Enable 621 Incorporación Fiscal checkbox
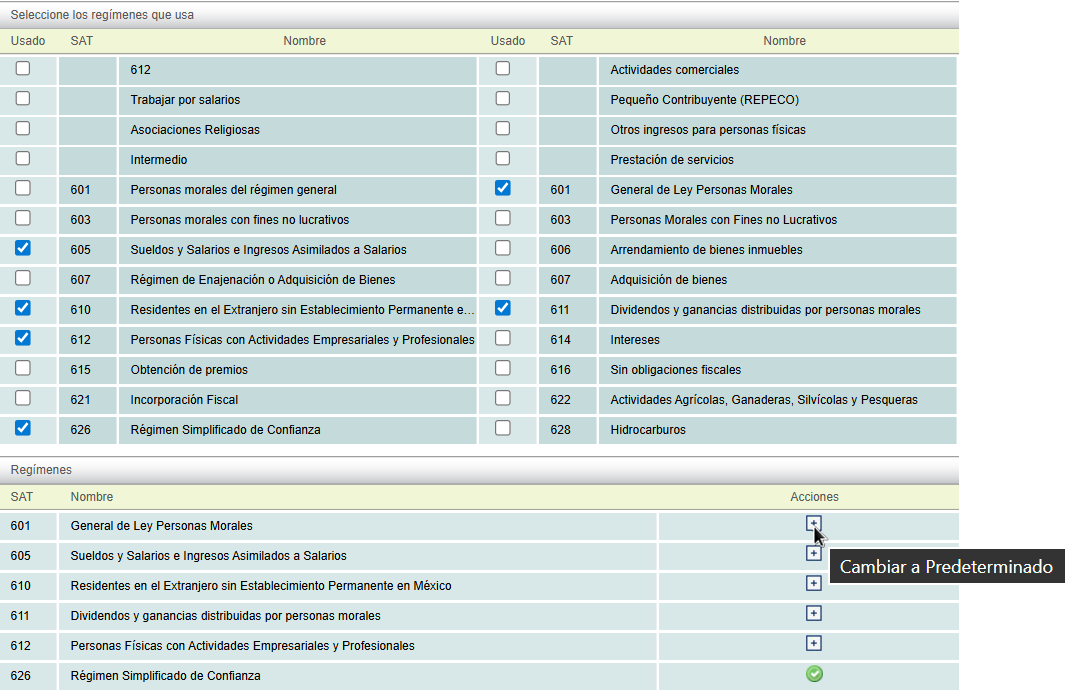The width and height of the screenshot is (1068, 691). (x=23, y=398)
